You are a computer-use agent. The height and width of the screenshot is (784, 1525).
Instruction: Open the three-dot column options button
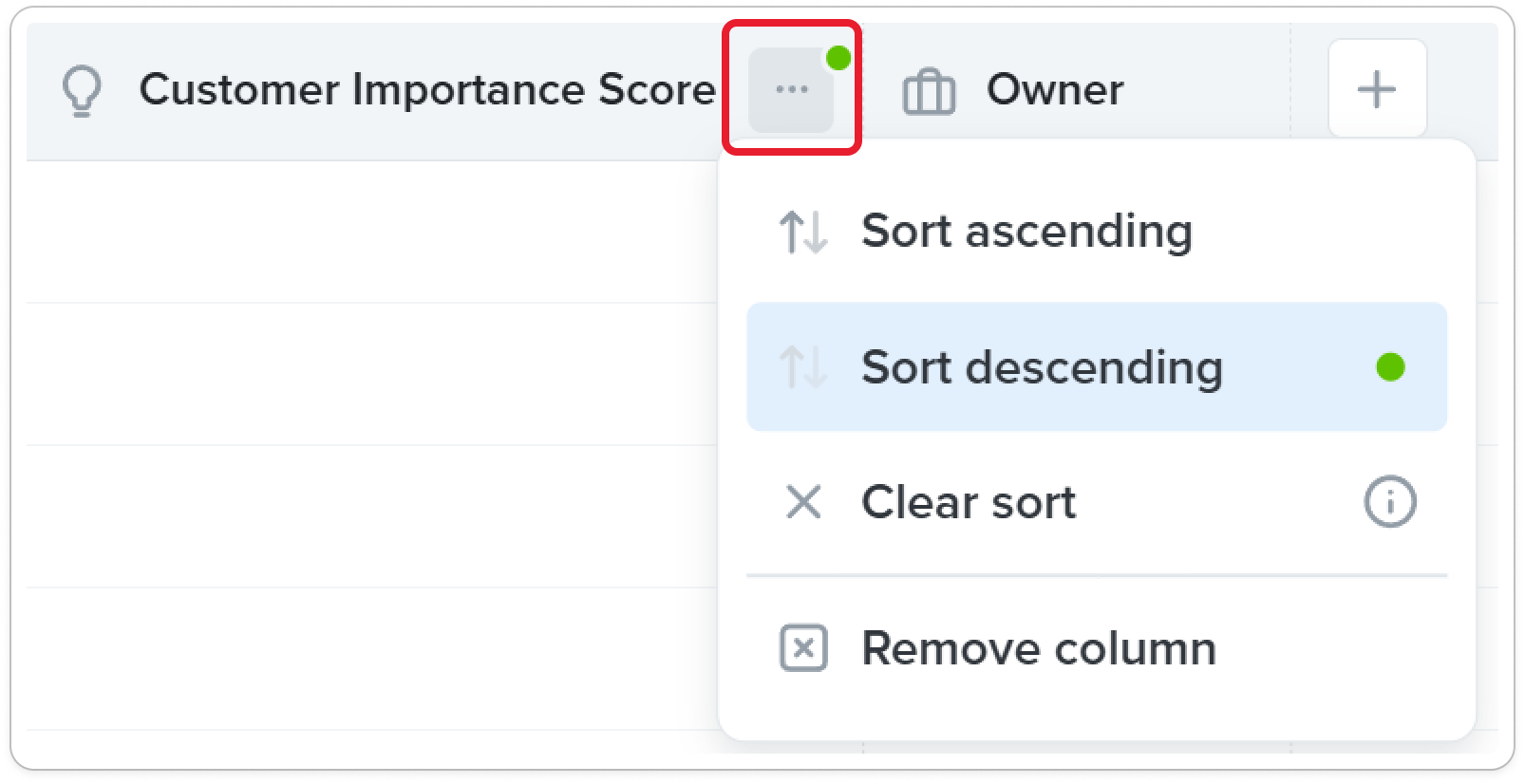pyautogui.click(x=791, y=89)
